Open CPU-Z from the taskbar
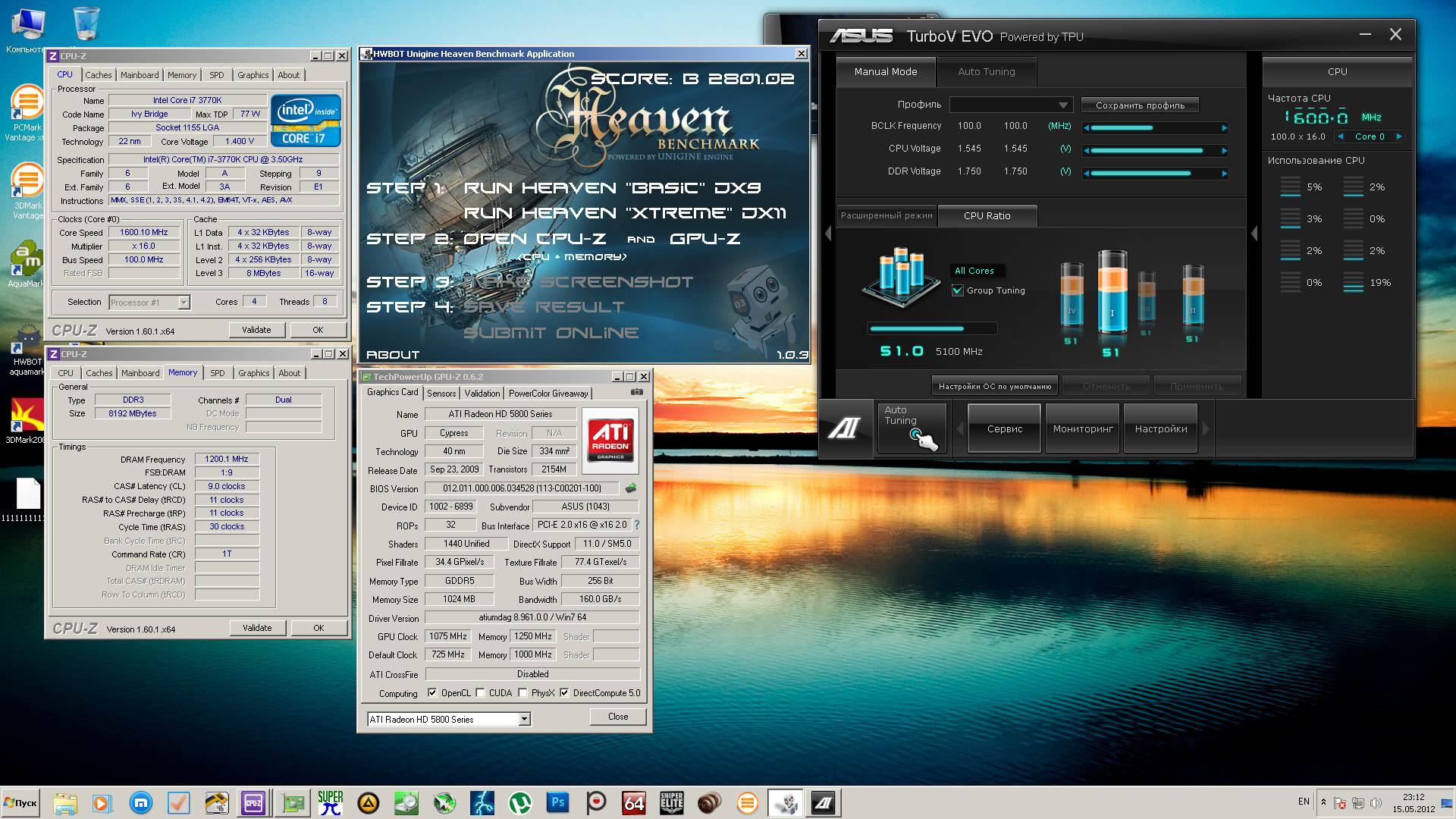 point(253,803)
